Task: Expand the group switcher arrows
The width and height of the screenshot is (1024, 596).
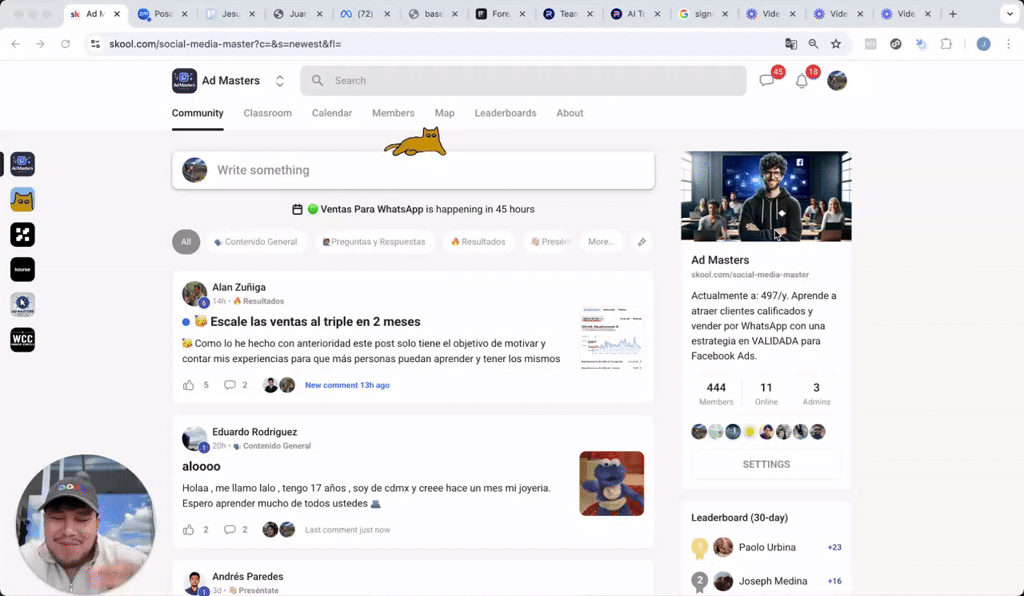Action: [280, 81]
